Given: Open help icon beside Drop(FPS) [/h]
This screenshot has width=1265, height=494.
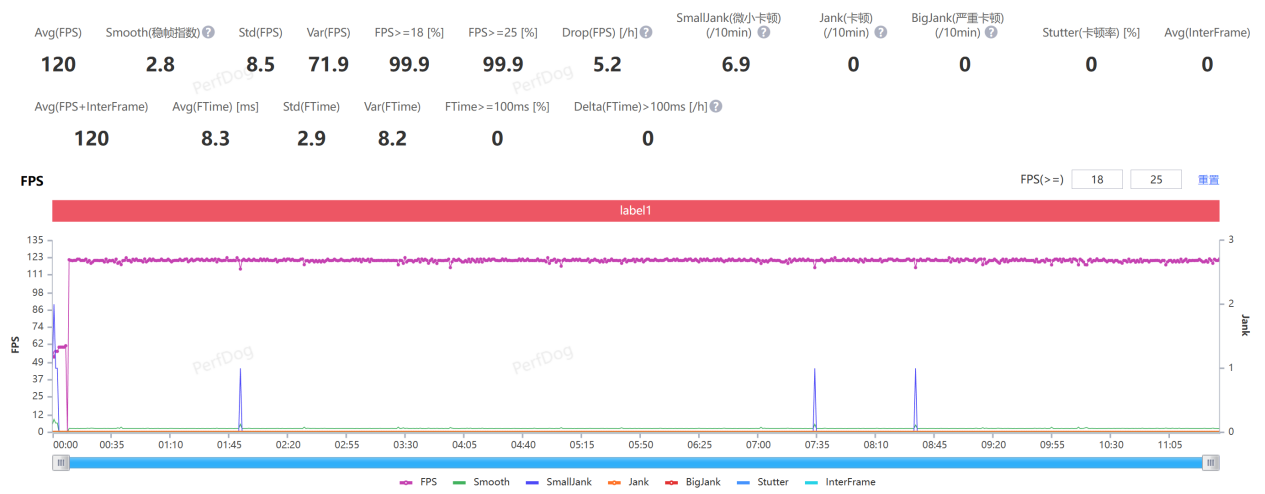Looking at the screenshot, I should click(646, 32).
